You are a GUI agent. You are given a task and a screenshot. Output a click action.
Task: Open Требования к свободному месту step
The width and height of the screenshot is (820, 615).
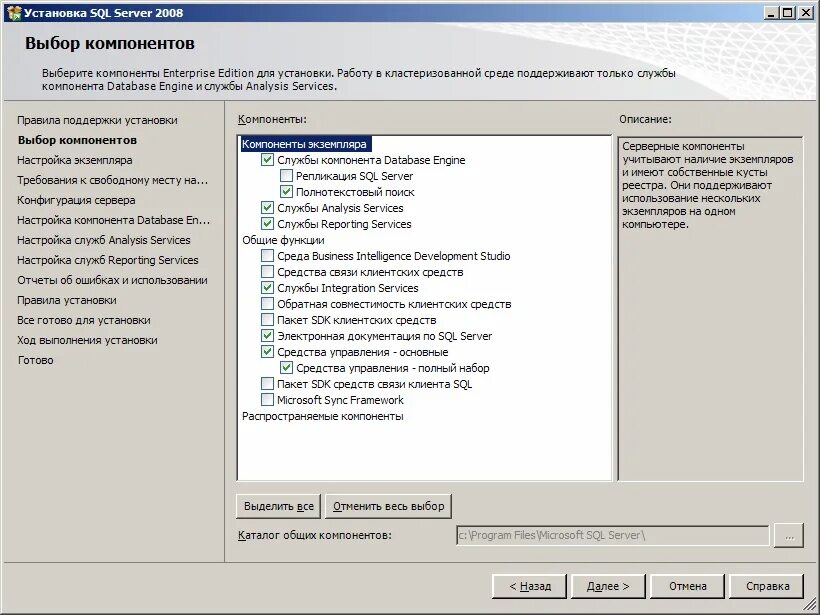click(112, 180)
